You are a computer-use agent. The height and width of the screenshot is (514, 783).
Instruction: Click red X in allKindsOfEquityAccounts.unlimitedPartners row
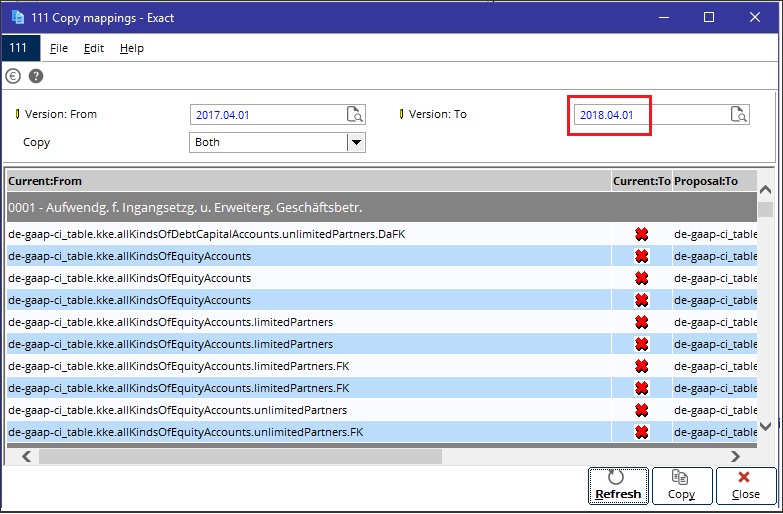(x=642, y=410)
